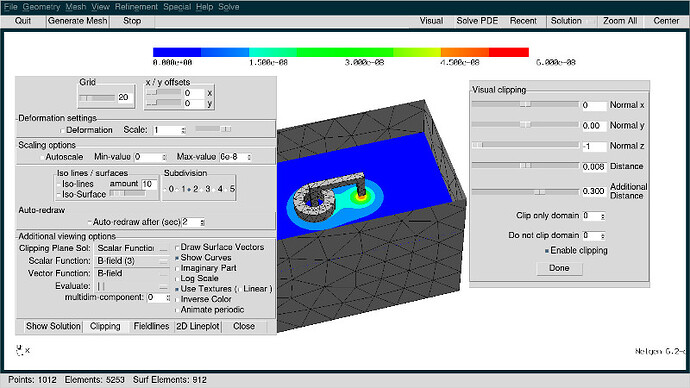Click the Normal z slider
The height and width of the screenshot is (388, 690).
click(x=525, y=145)
